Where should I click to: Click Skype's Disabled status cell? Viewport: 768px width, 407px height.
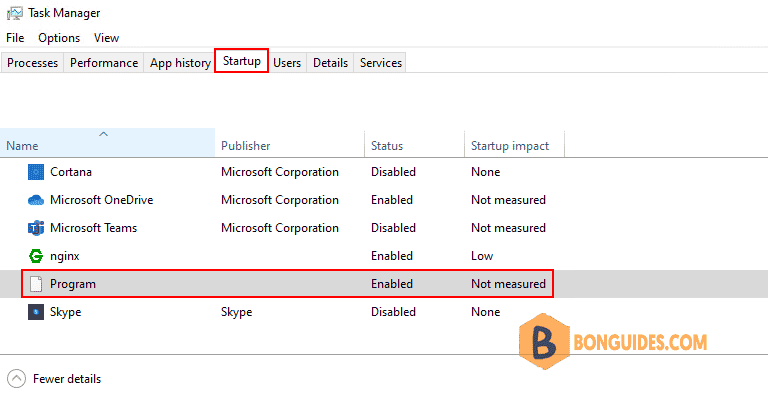(393, 312)
